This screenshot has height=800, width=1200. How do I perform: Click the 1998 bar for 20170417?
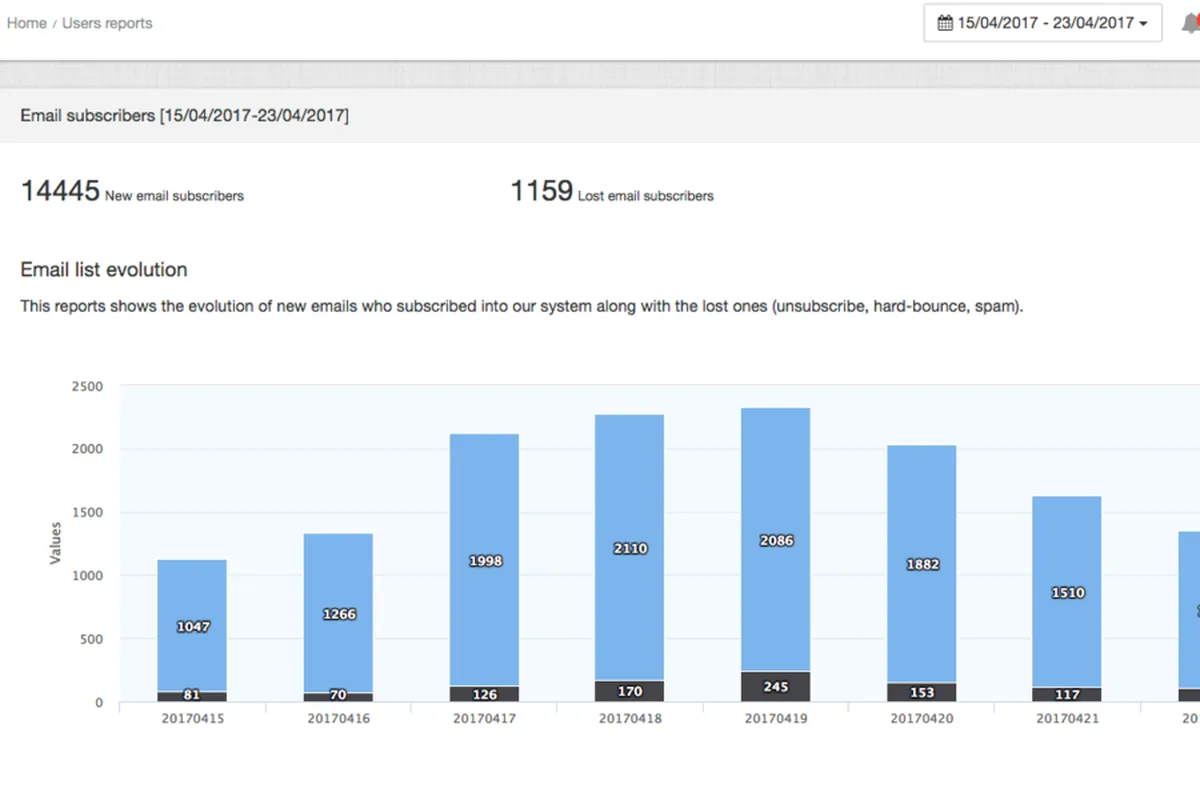pyautogui.click(x=484, y=560)
